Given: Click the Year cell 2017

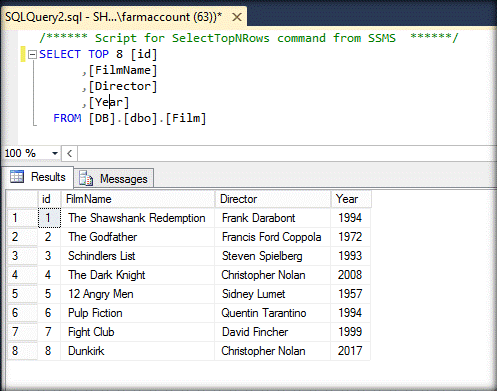Looking at the screenshot, I should pos(351,351).
